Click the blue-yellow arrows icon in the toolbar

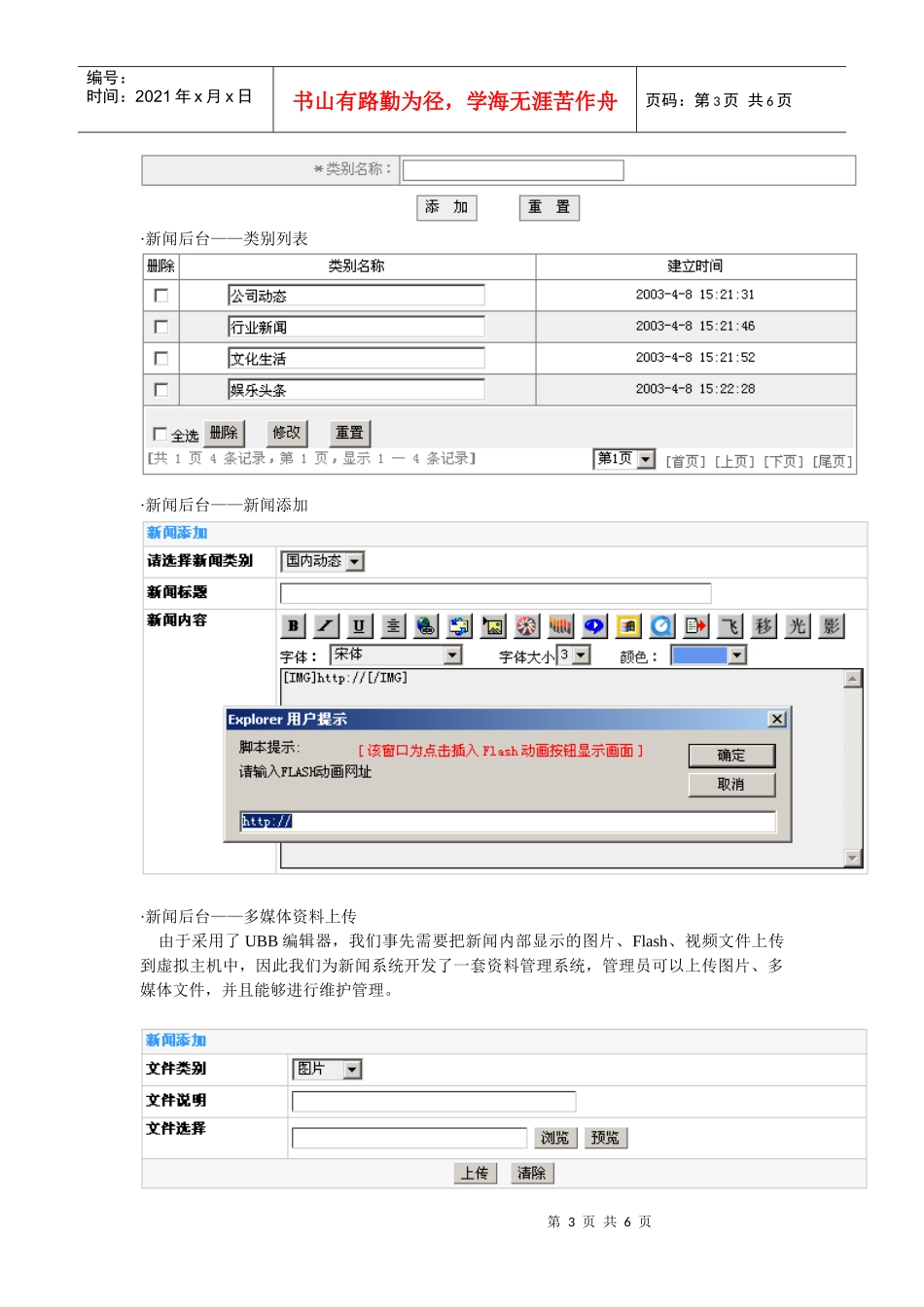click(459, 626)
